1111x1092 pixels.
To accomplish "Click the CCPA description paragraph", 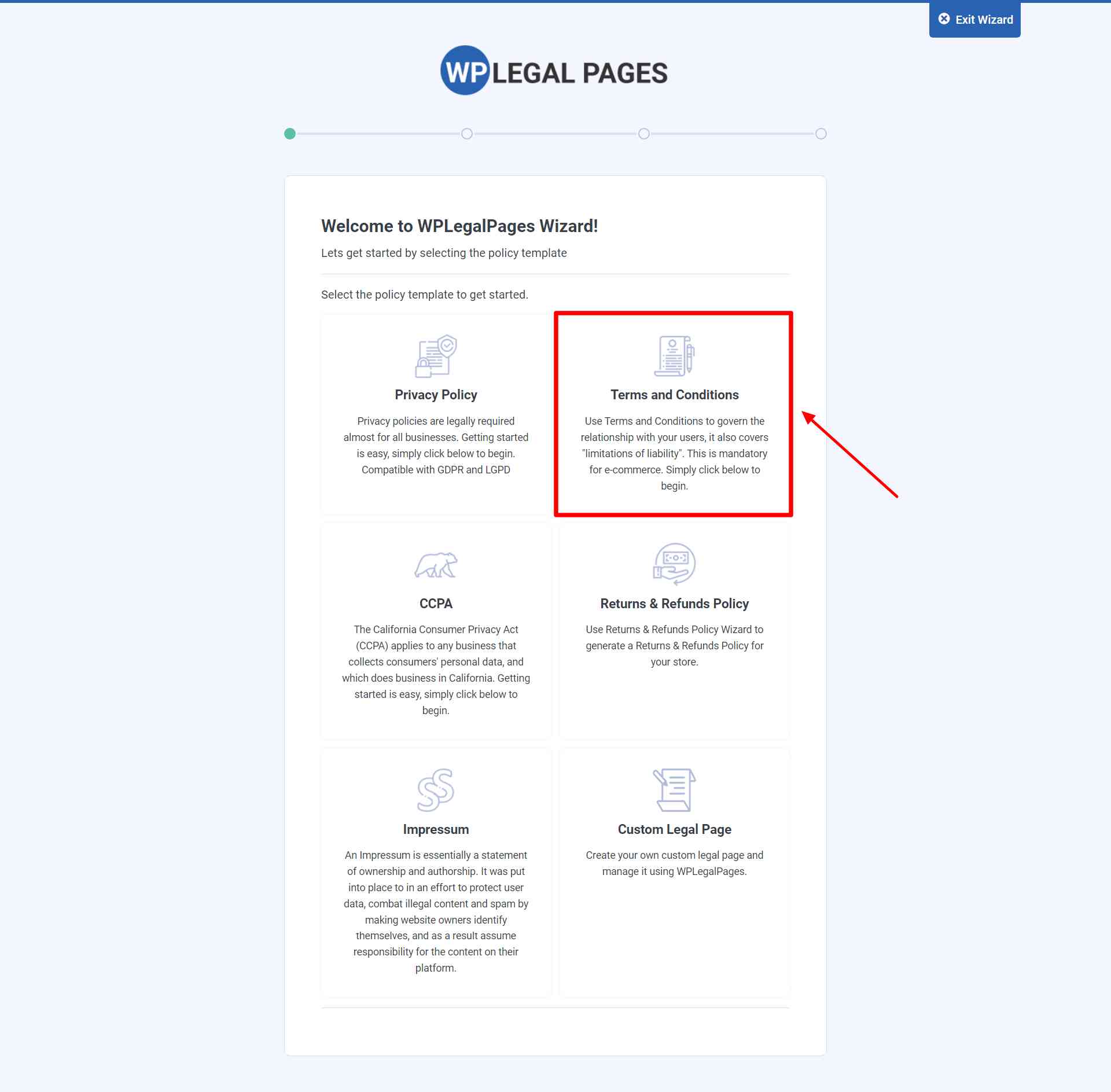I will [436, 670].
